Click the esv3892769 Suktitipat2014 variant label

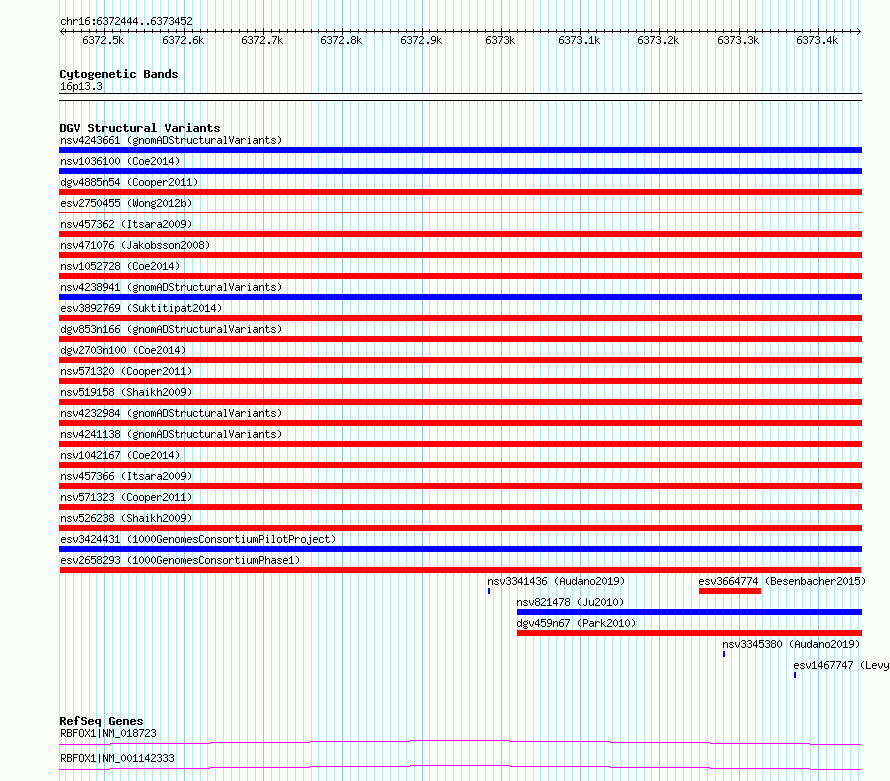[x=141, y=308]
